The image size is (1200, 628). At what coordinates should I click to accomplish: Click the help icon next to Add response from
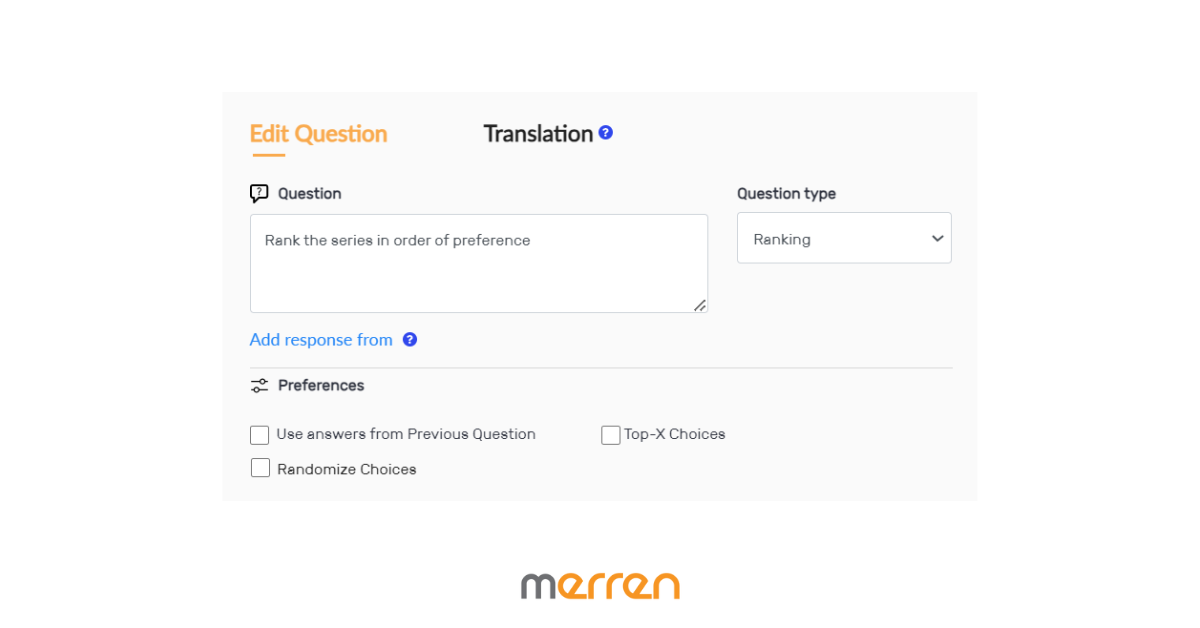coord(410,340)
